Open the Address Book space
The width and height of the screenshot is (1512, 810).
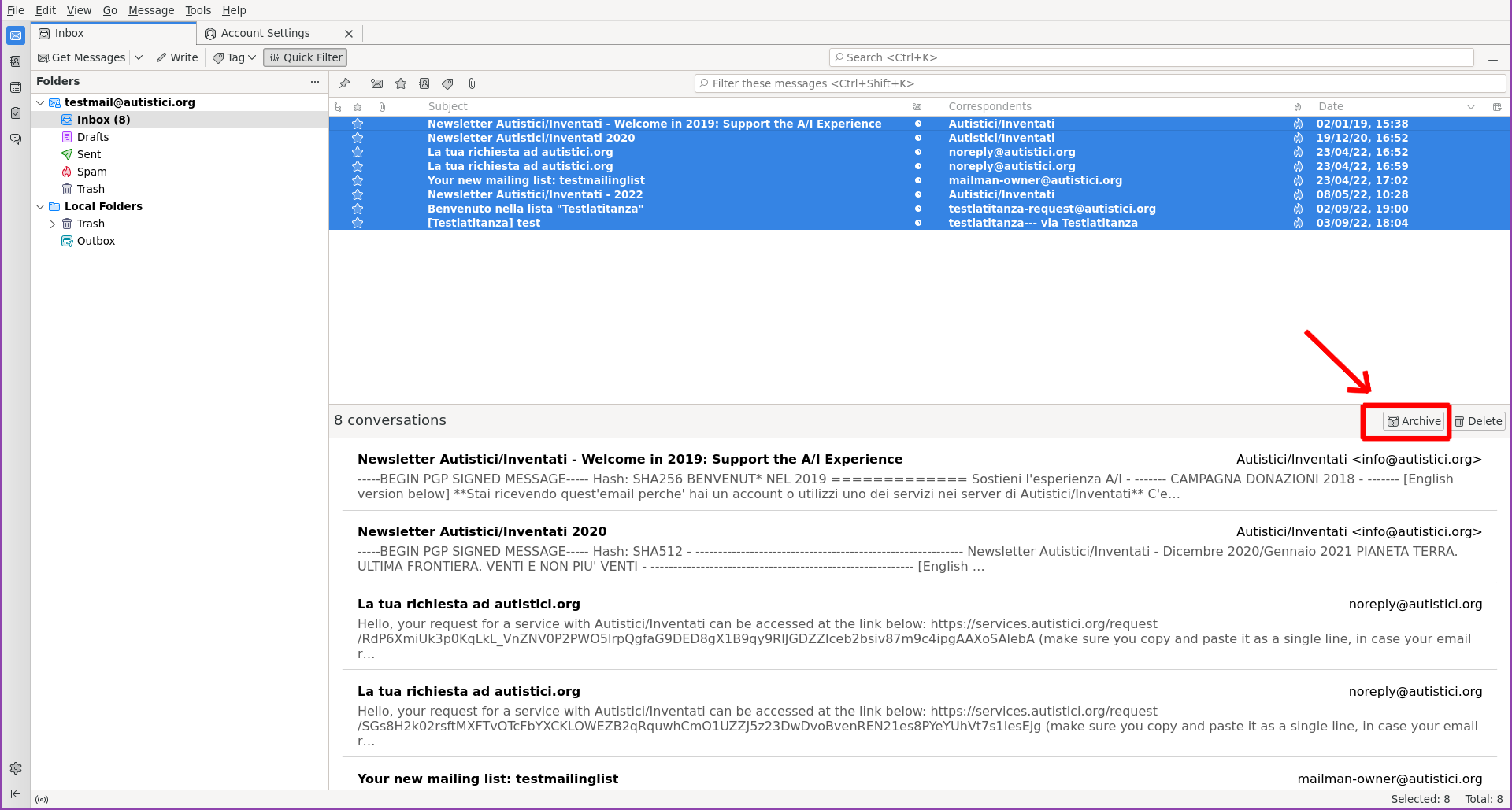click(16, 61)
